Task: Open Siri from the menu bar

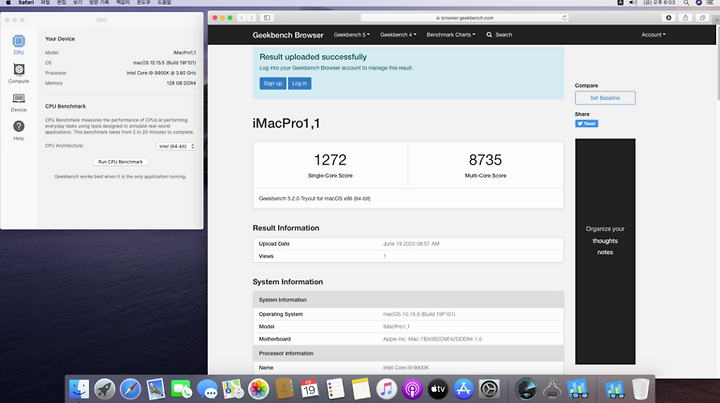Action: click(x=698, y=3)
